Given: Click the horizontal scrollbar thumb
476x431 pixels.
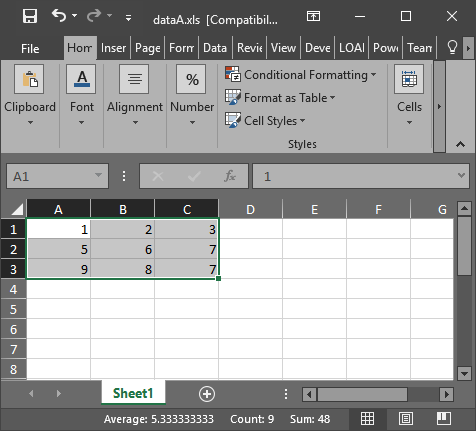Looking at the screenshot, I should coord(362,395).
